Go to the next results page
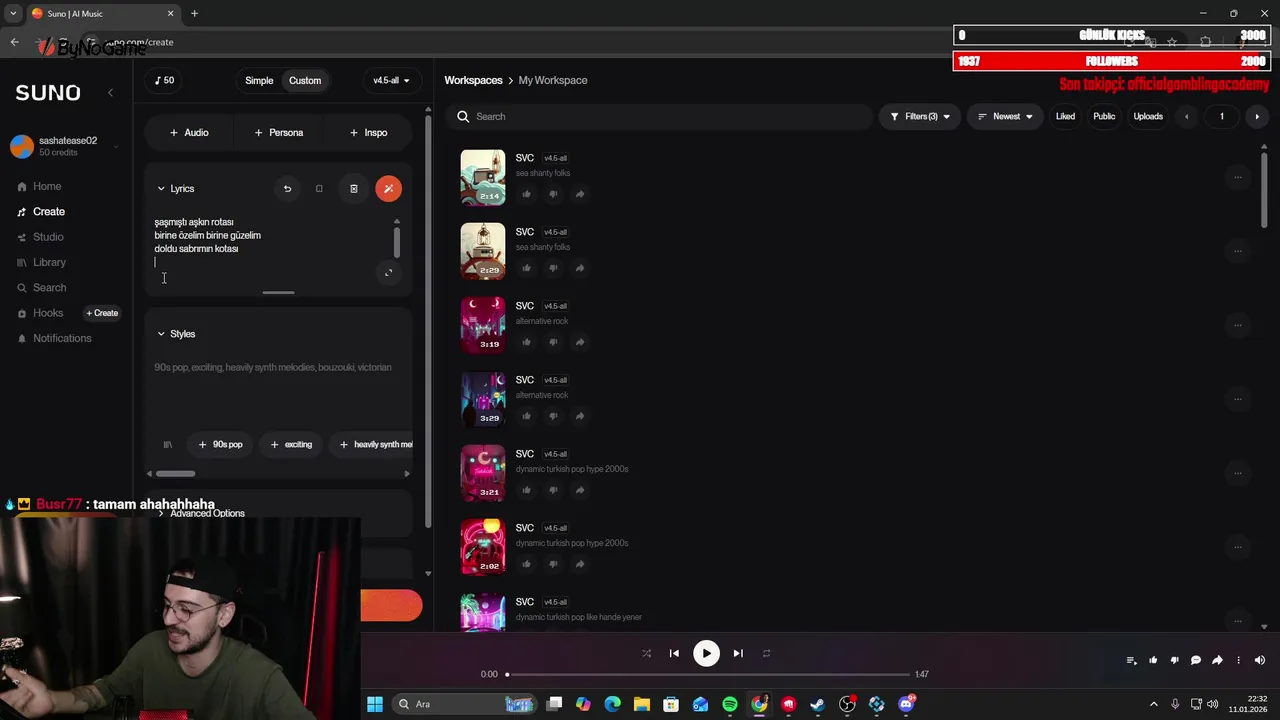This screenshot has height=720, width=1280. click(x=1257, y=117)
